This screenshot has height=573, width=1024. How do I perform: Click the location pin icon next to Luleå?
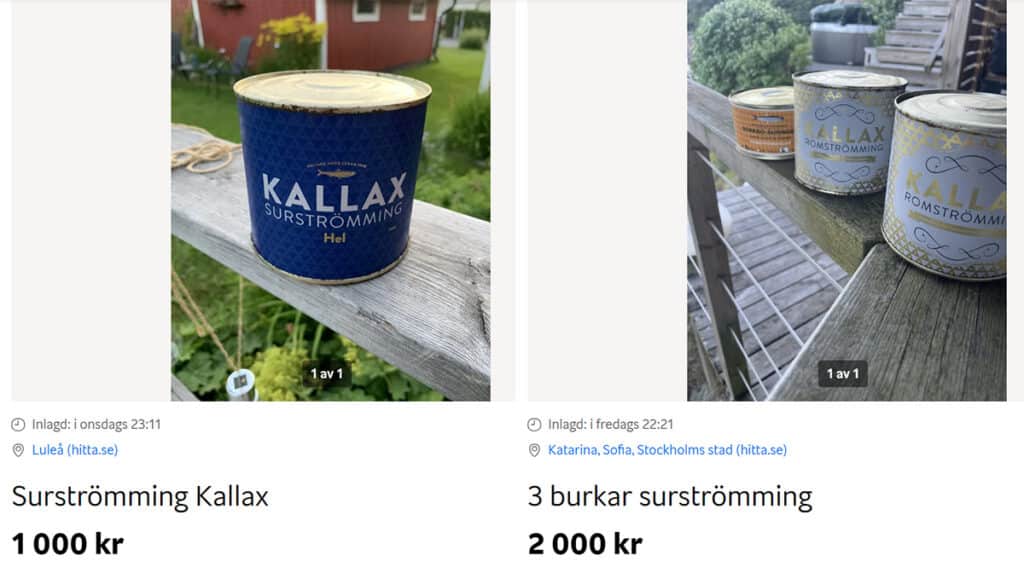pos(18,450)
